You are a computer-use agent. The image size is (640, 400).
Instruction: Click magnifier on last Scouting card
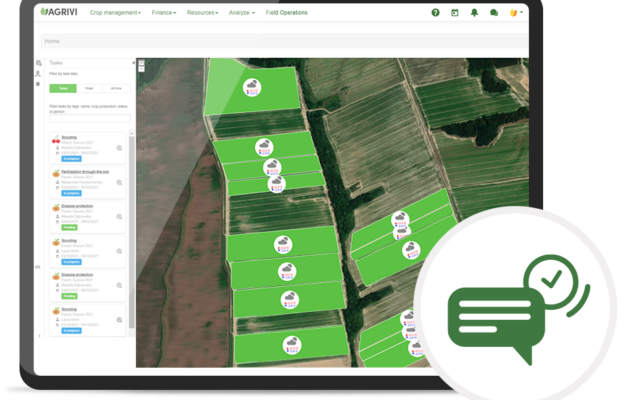[x=119, y=320]
